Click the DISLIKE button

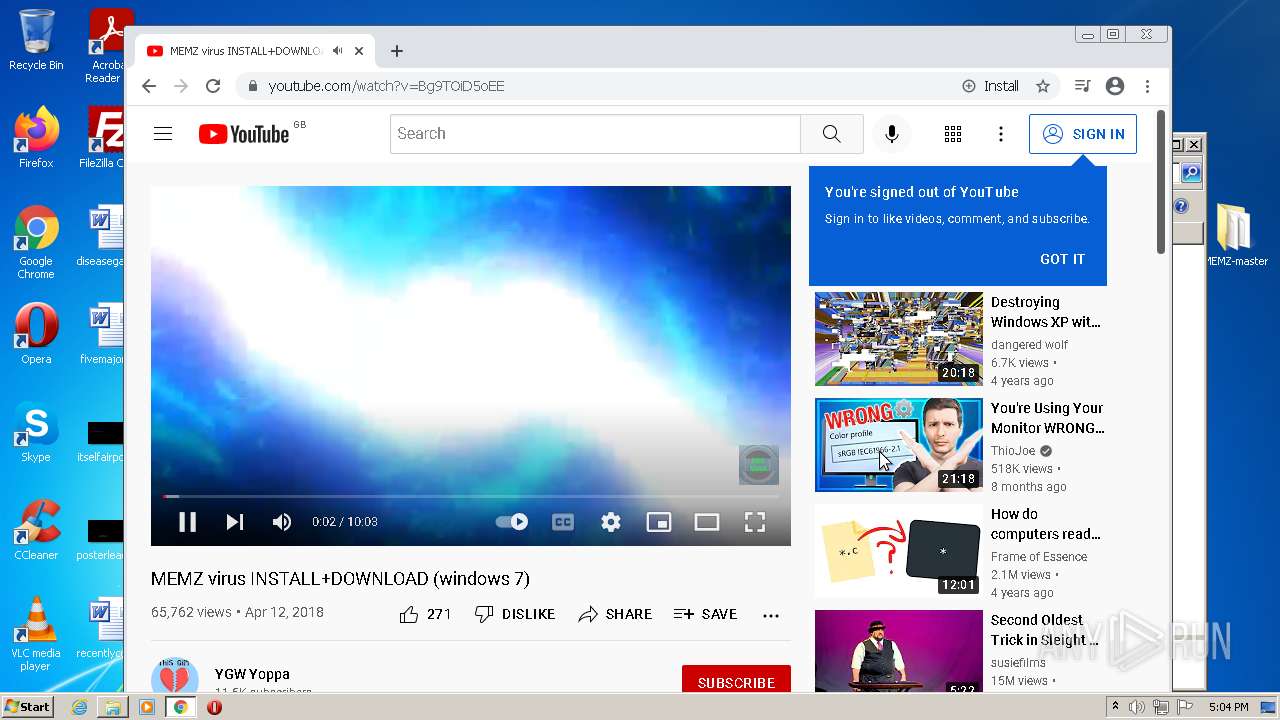[x=515, y=614]
